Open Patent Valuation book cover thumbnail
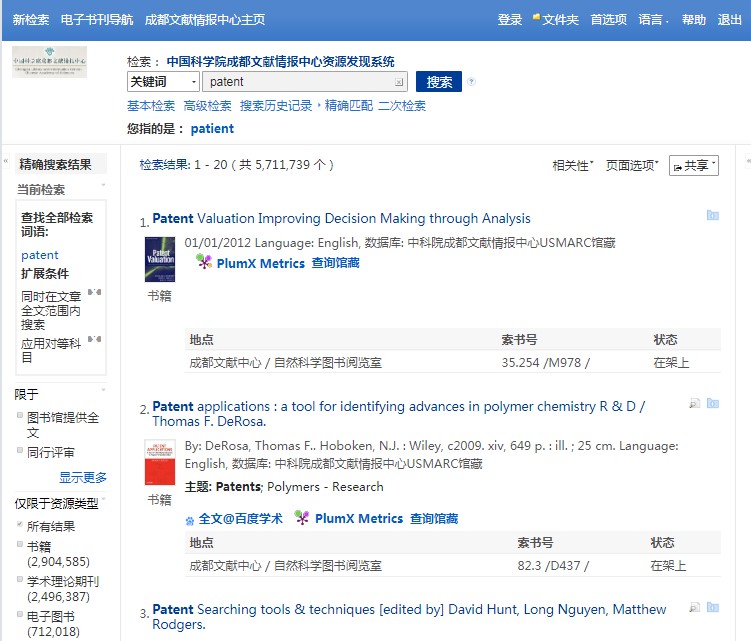The height and width of the screenshot is (641, 751). 160,259
